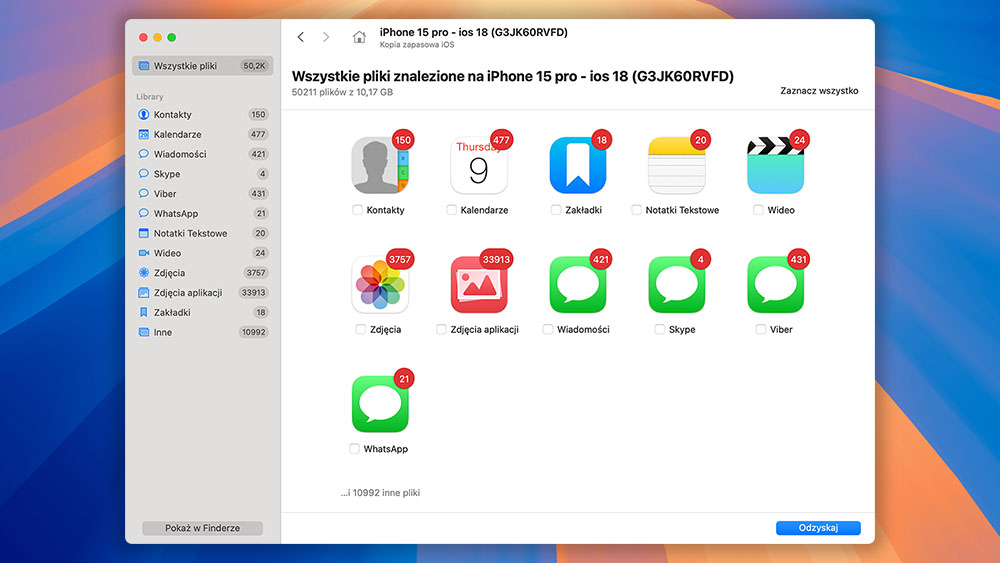Tick the Kalendarze checkbox
1000x563 pixels.
pyautogui.click(x=452, y=210)
